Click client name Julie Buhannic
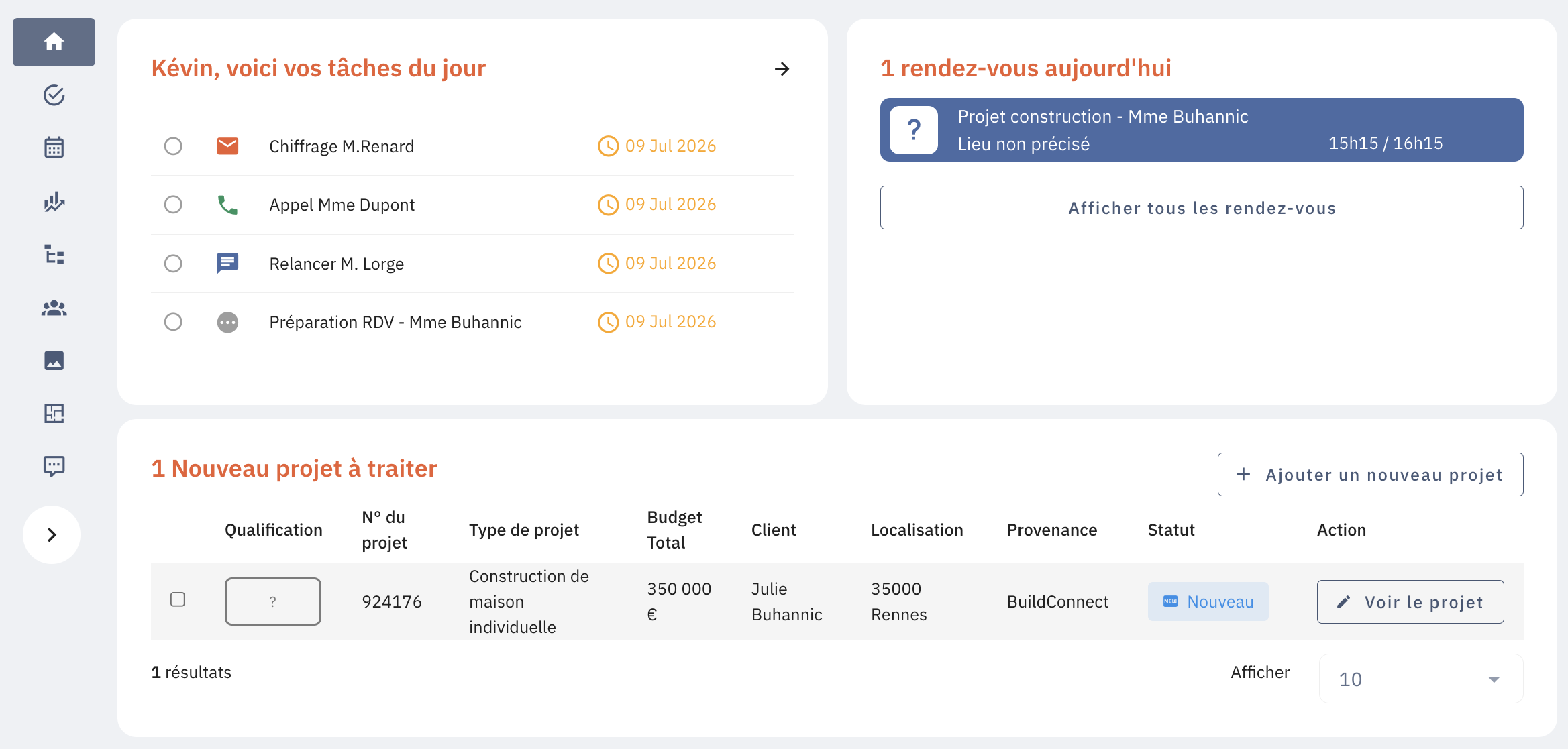Image resolution: width=1568 pixels, height=749 pixels. (x=786, y=601)
